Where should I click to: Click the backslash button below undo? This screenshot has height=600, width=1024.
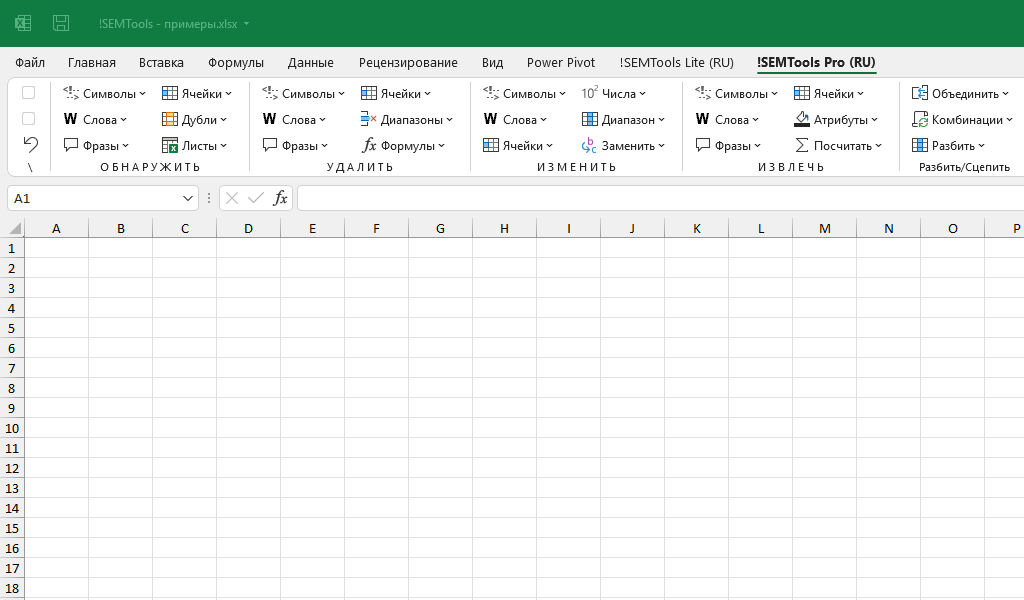tap(30, 167)
